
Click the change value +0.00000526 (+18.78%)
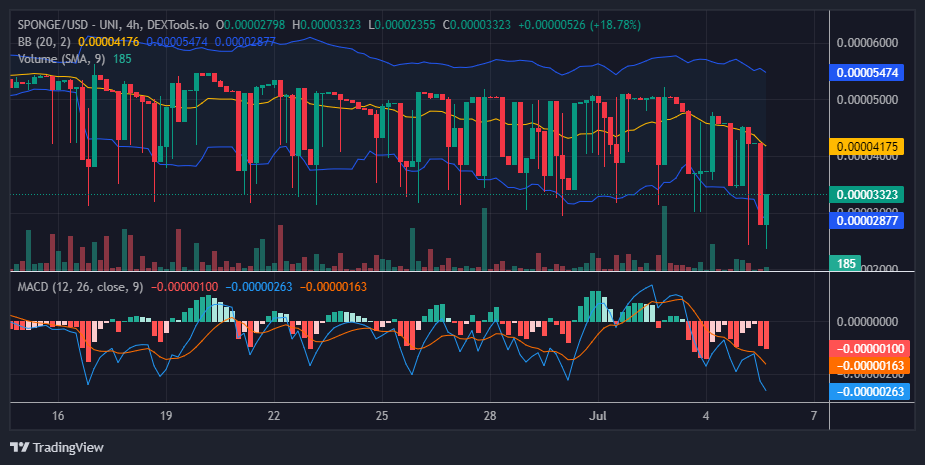point(579,25)
